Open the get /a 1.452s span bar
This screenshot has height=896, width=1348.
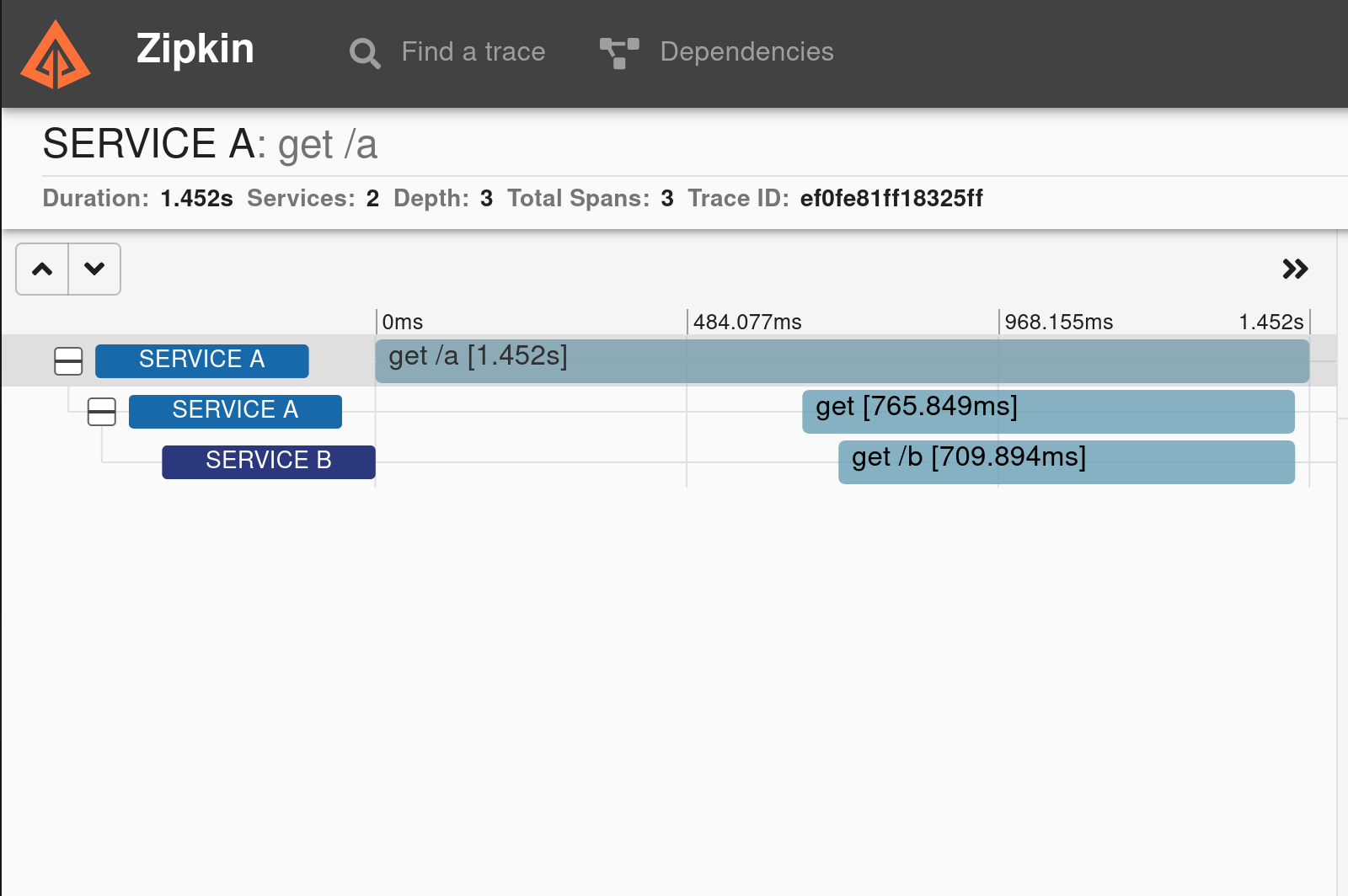[x=841, y=360]
